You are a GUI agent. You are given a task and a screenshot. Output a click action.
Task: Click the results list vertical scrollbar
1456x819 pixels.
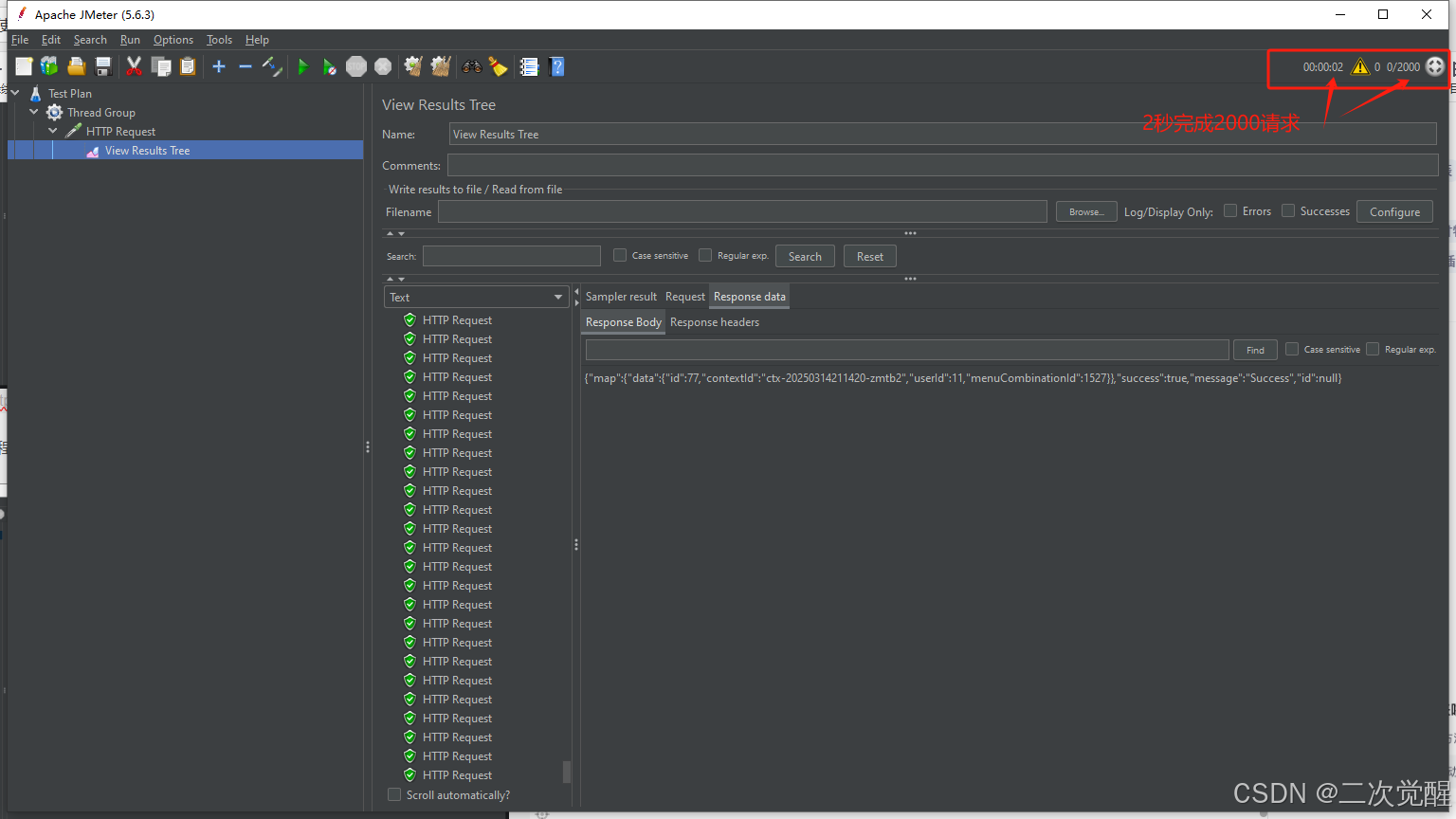point(567,772)
